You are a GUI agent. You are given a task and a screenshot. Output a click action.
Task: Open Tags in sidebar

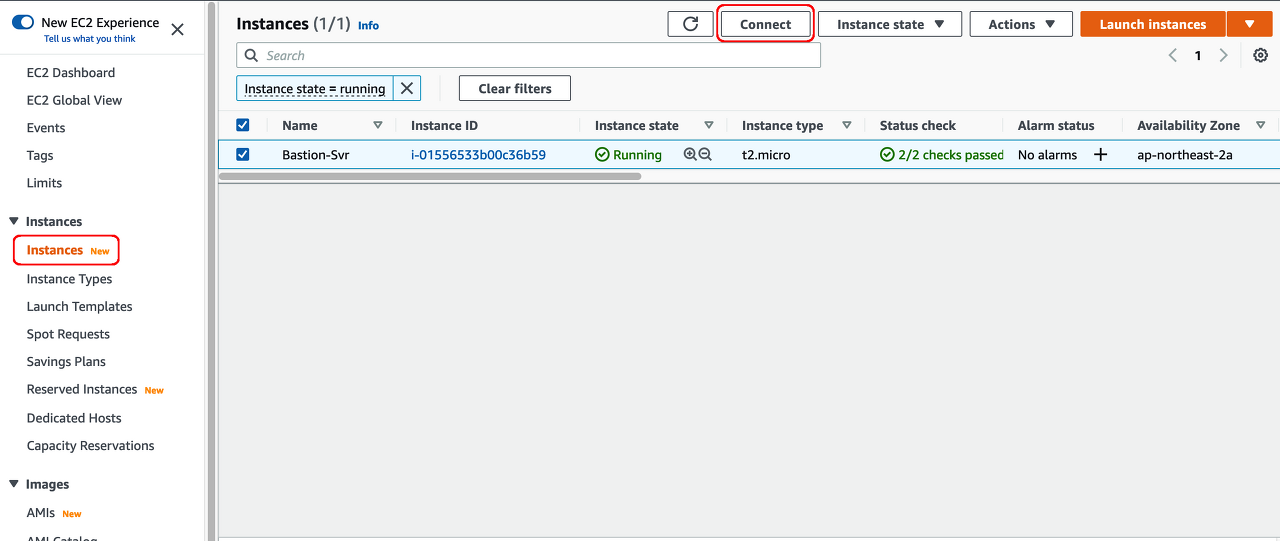click(x=40, y=155)
